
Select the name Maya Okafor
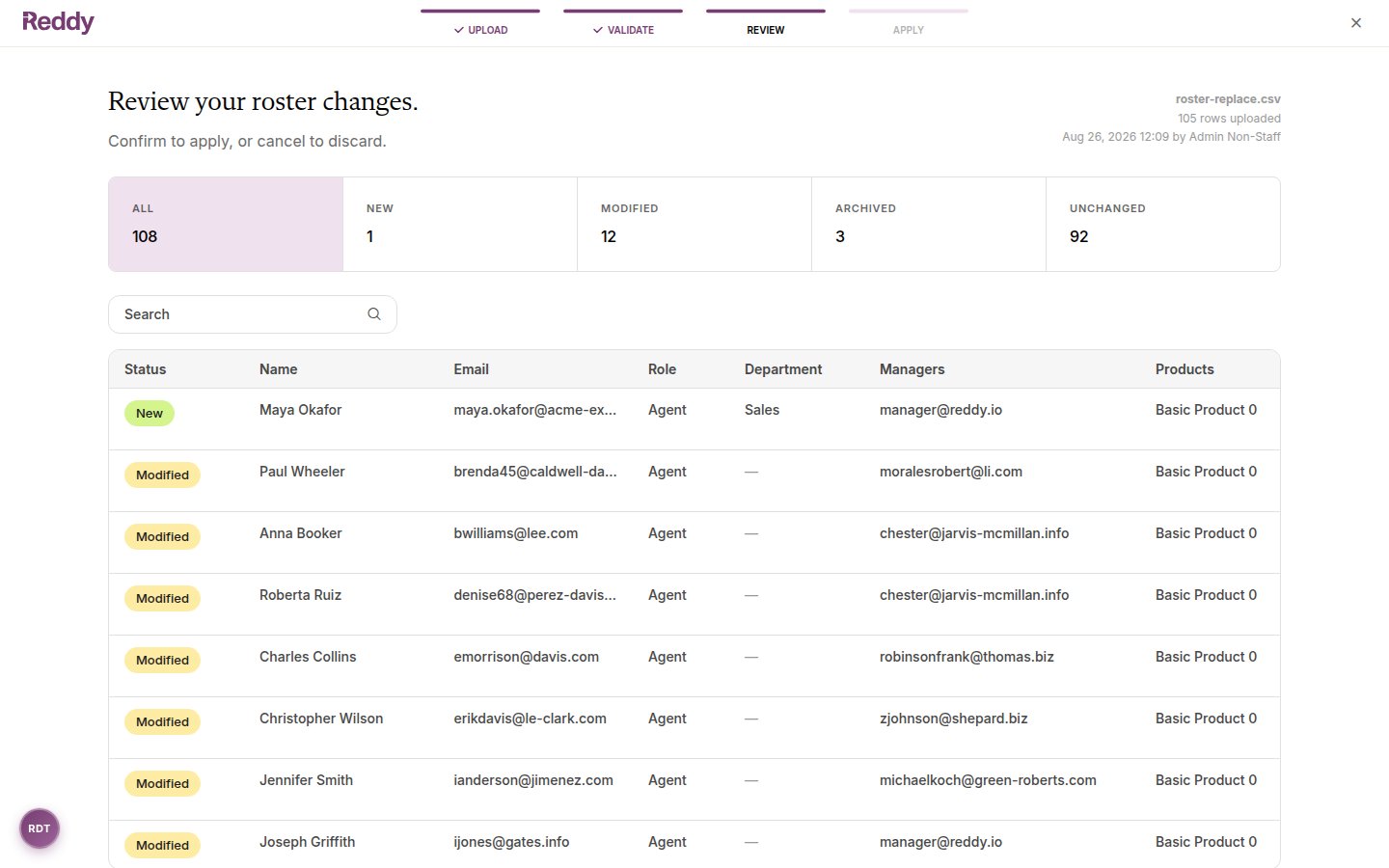tap(301, 410)
